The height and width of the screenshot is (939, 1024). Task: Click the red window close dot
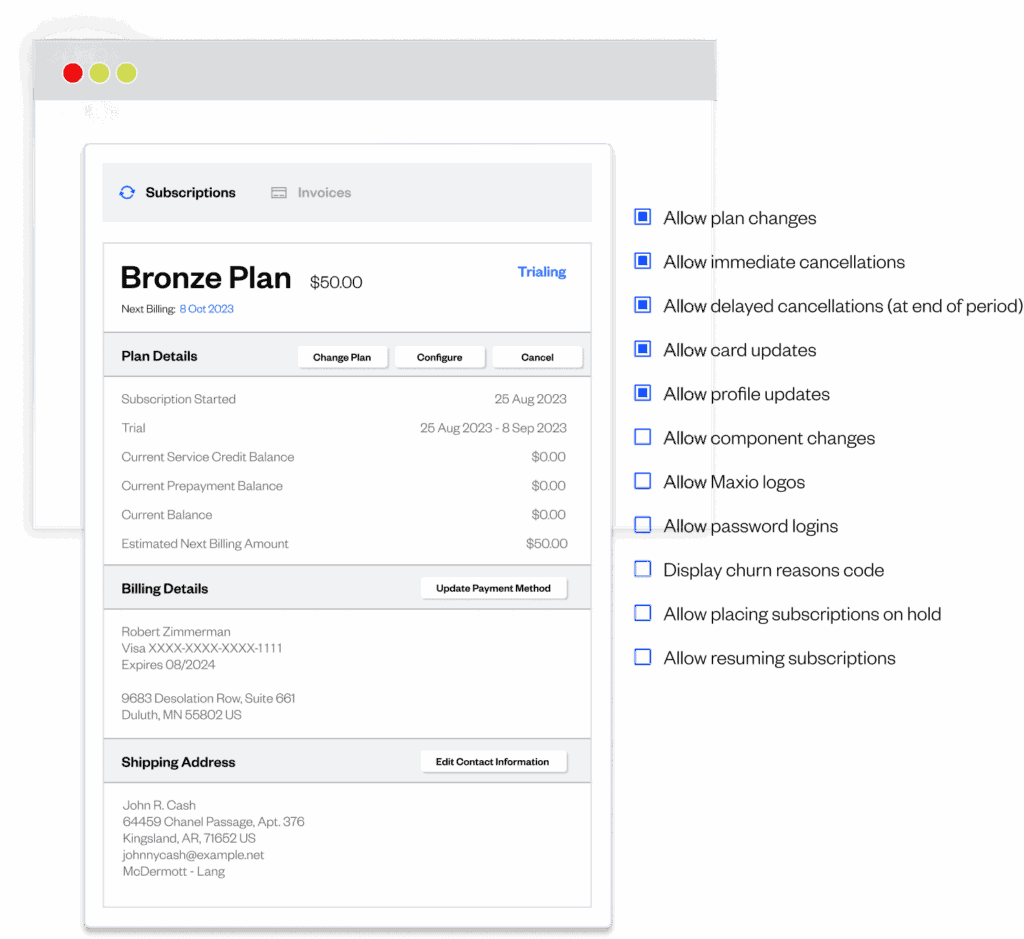tap(72, 73)
